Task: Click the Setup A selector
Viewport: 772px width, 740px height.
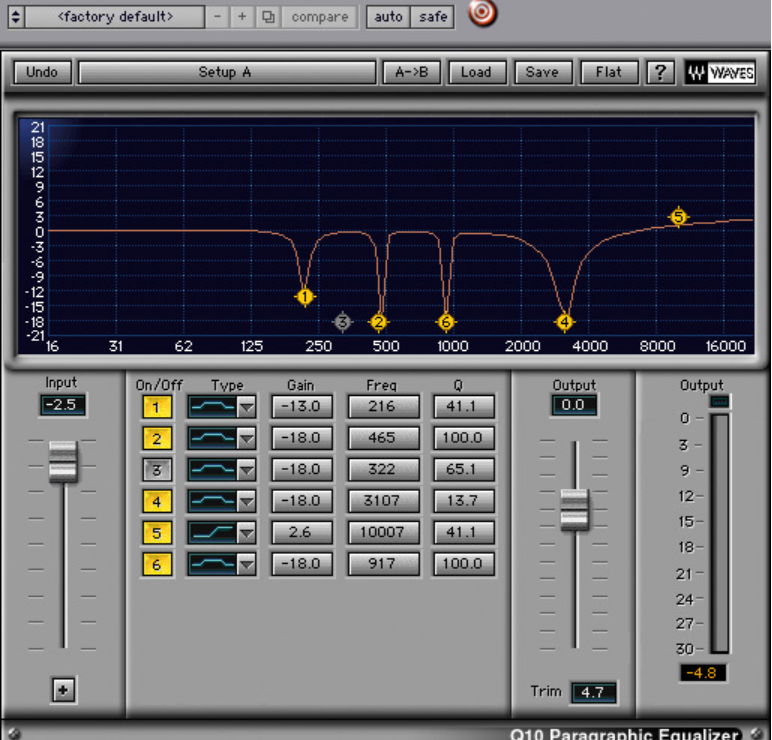Action: [x=225, y=72]
